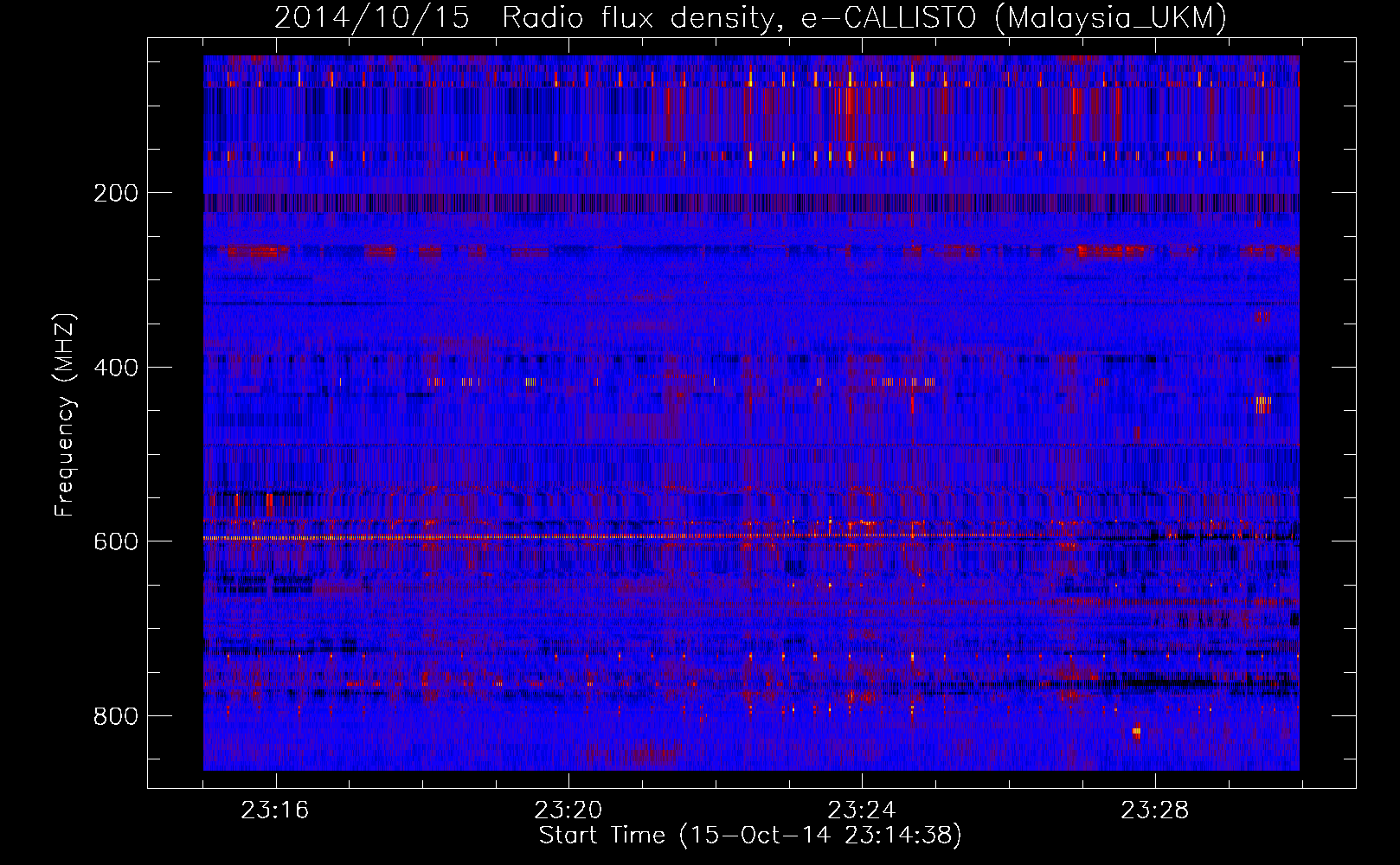Select the 23:20 time tick label

[x=568, y=811]
